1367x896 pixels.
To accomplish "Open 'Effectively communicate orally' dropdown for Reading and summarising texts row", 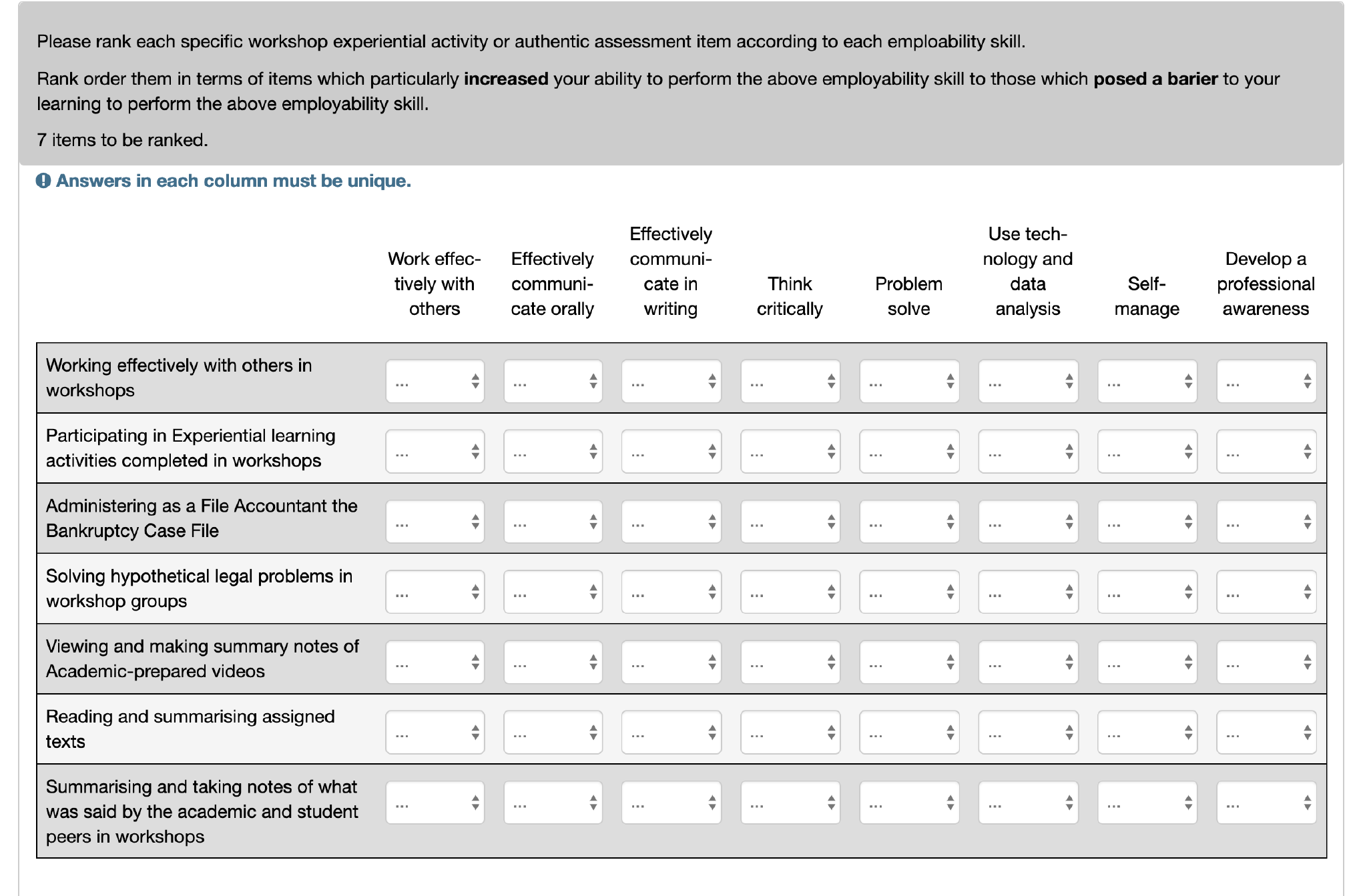I will (x=553, y=733).
